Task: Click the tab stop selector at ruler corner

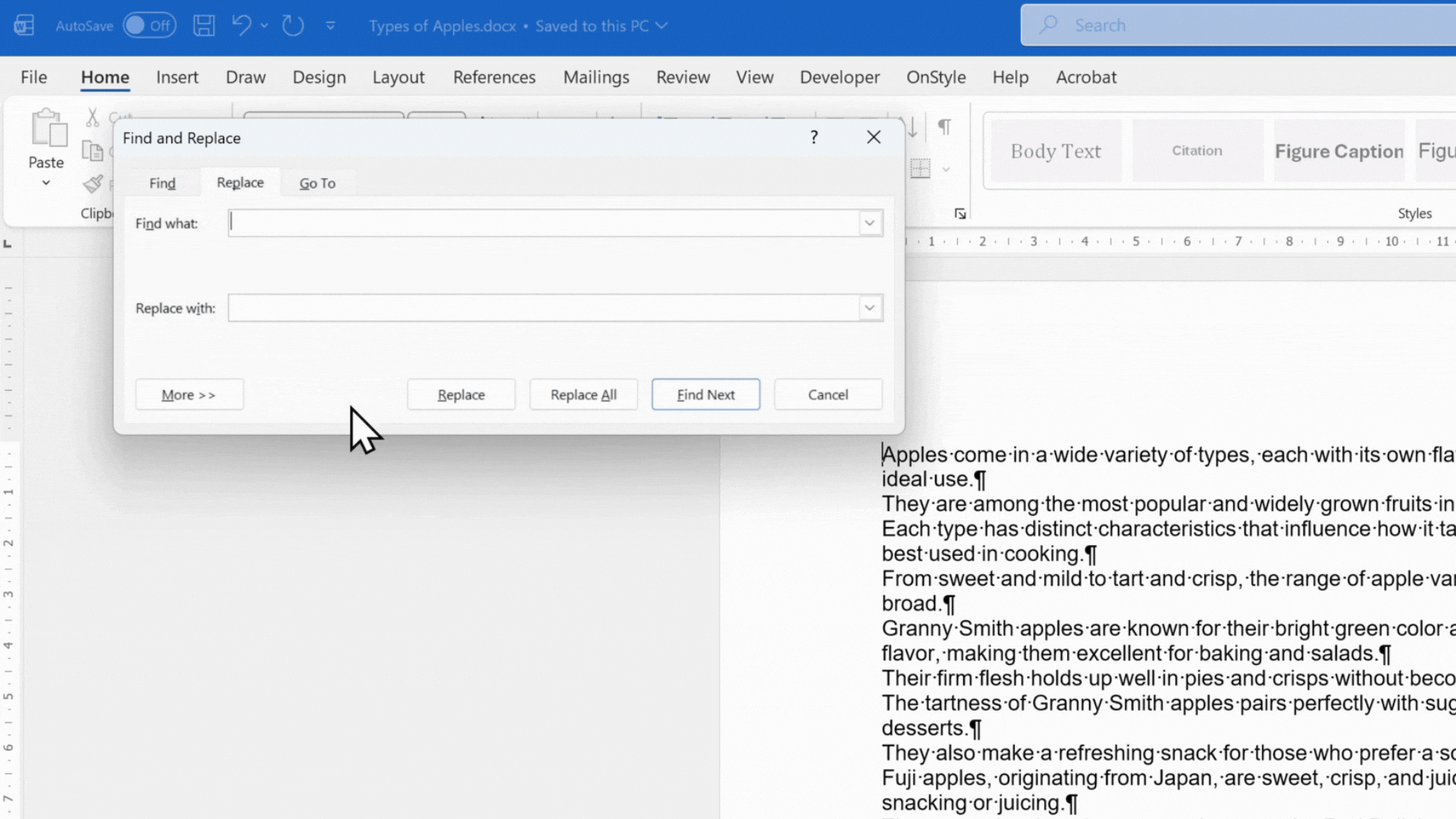Action: (x=8, y=243)
